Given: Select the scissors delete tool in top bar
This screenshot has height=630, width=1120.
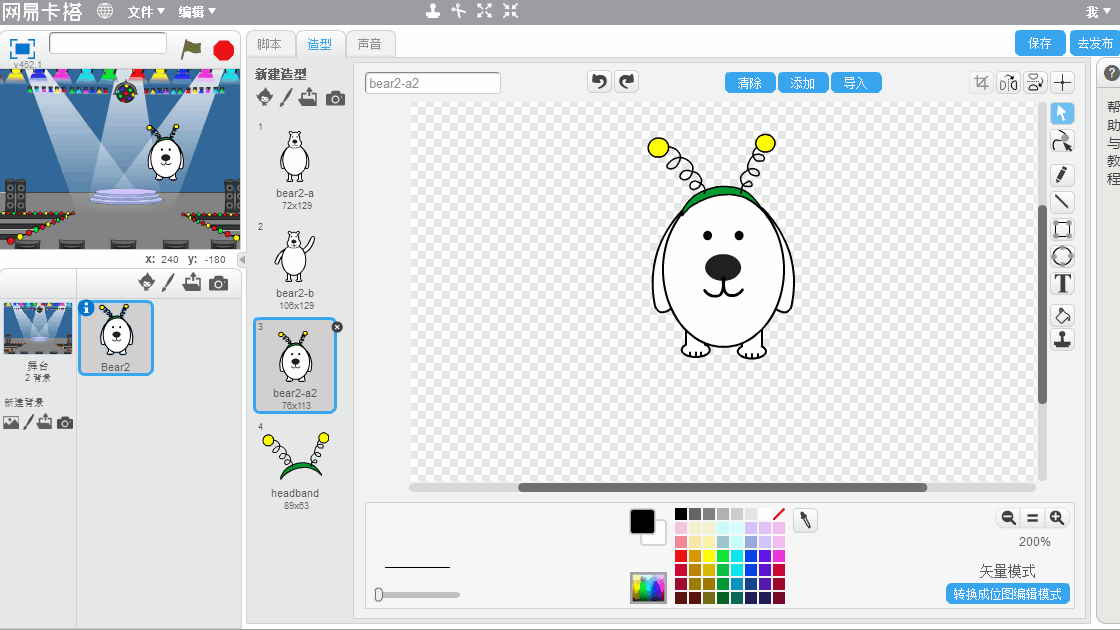Looking at the screenshot, I should pyautogui.click(x=459, y=11).
